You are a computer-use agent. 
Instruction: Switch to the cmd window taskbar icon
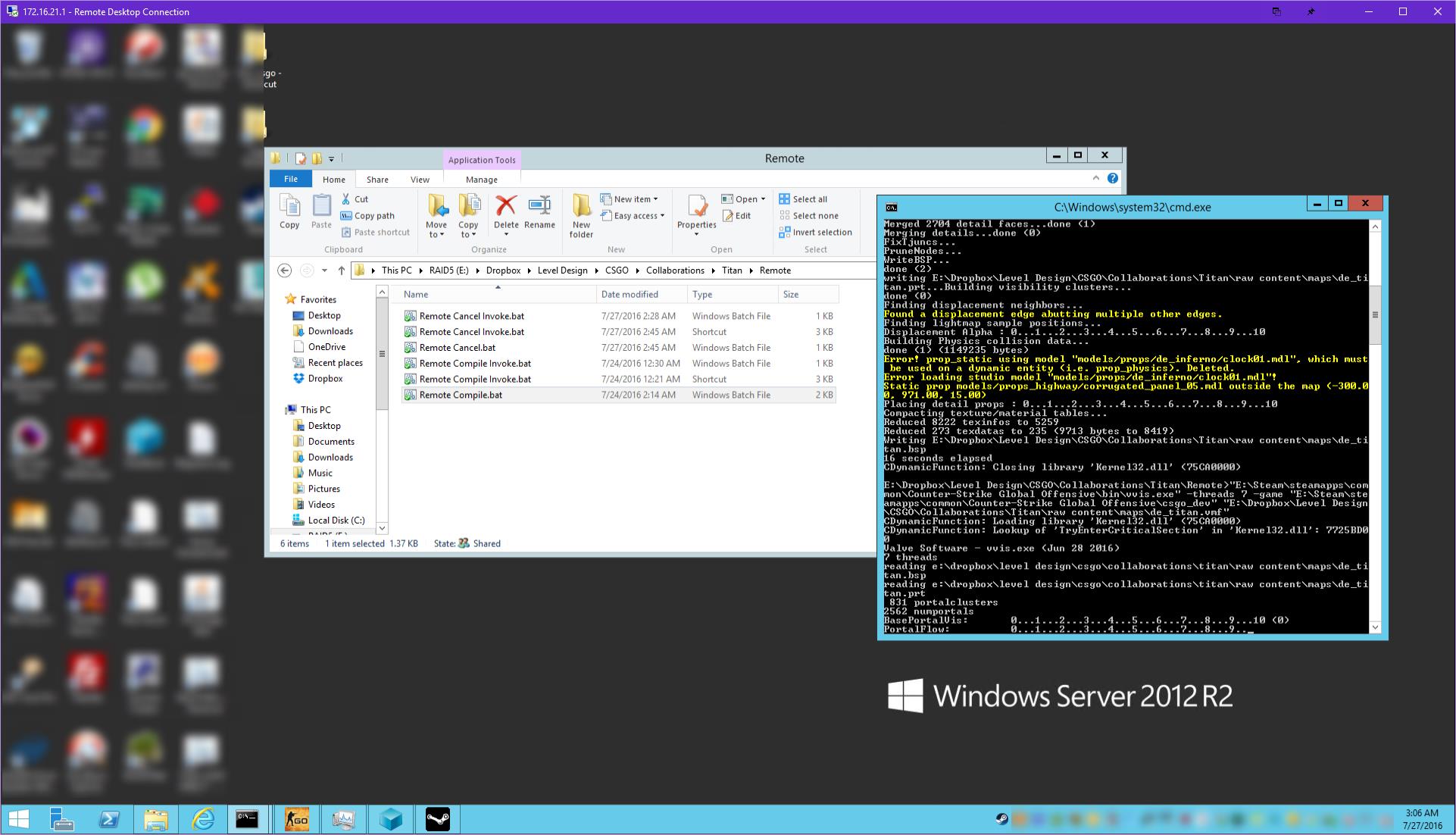click(248, 819)
